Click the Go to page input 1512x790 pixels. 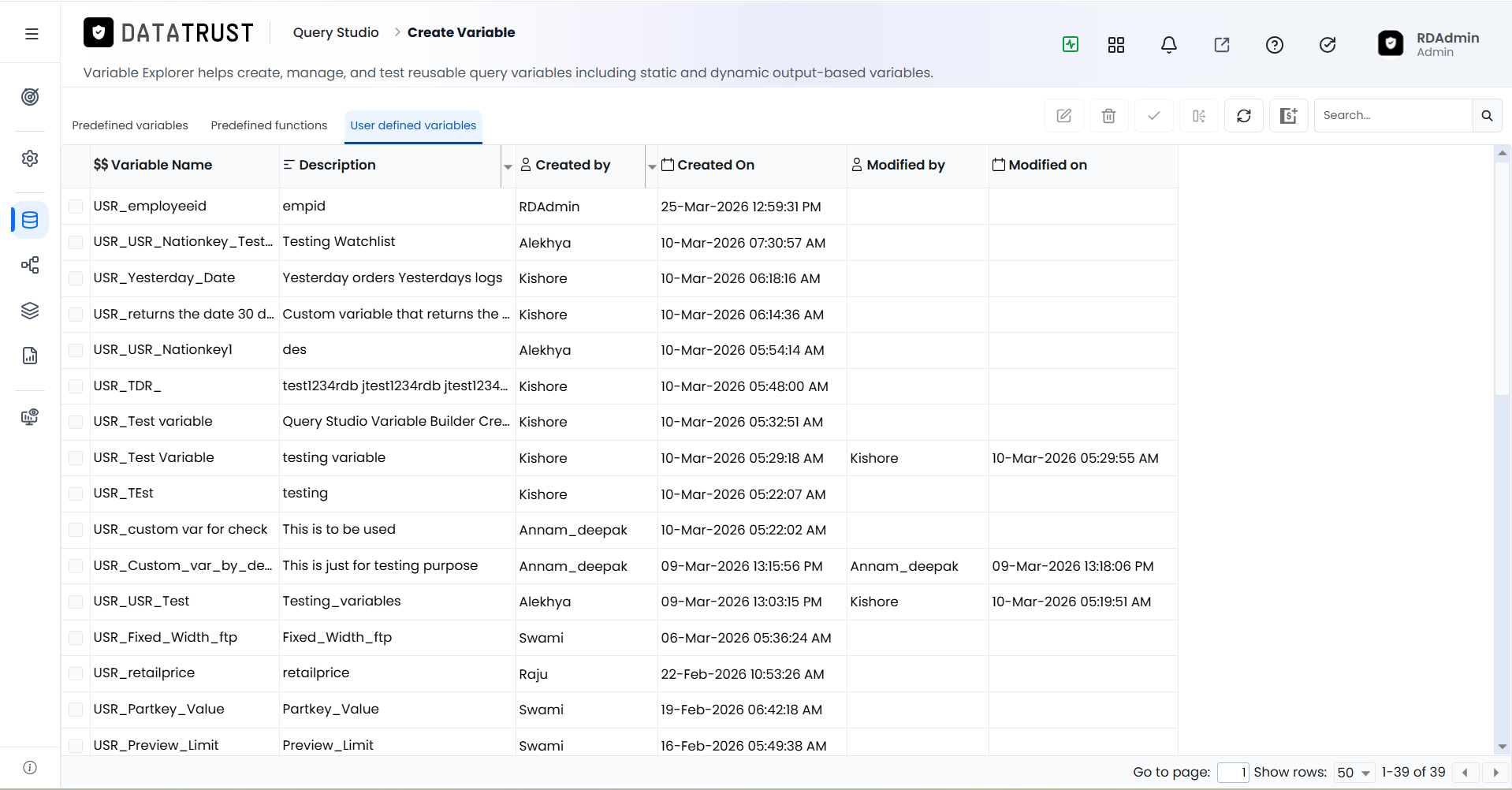click(x=1233, y=773)
